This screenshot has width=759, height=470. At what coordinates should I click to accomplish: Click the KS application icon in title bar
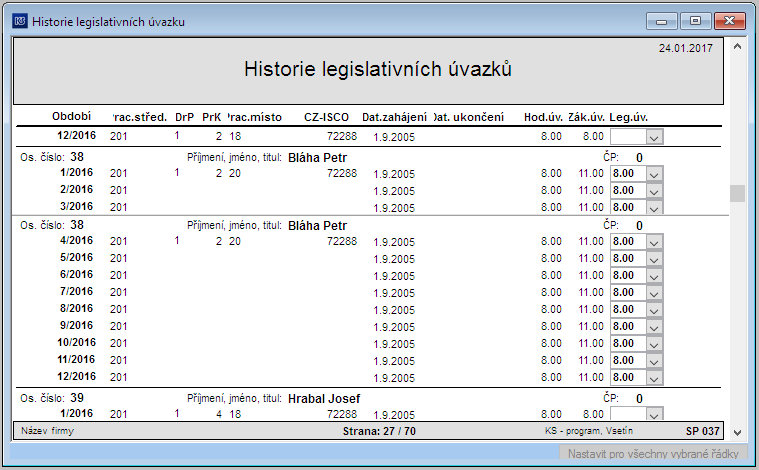pyautogui.click(x=20, y=21)
